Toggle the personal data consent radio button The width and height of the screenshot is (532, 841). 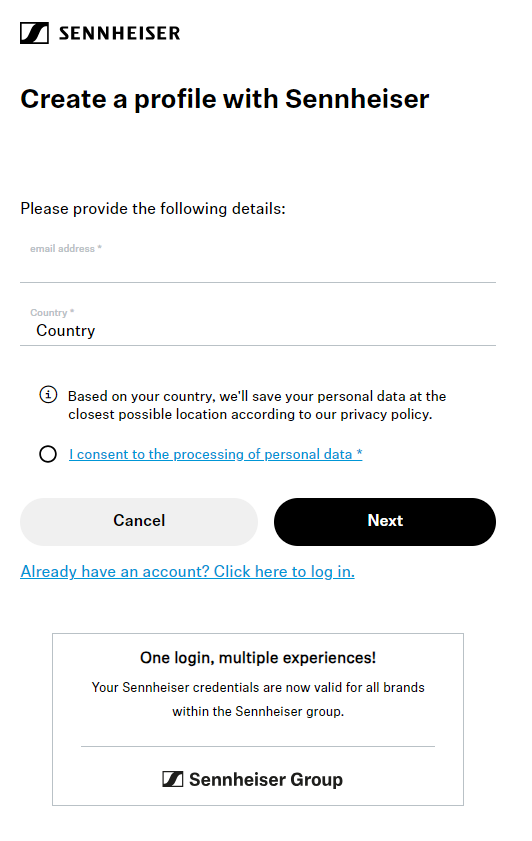(x=48, y=454)
